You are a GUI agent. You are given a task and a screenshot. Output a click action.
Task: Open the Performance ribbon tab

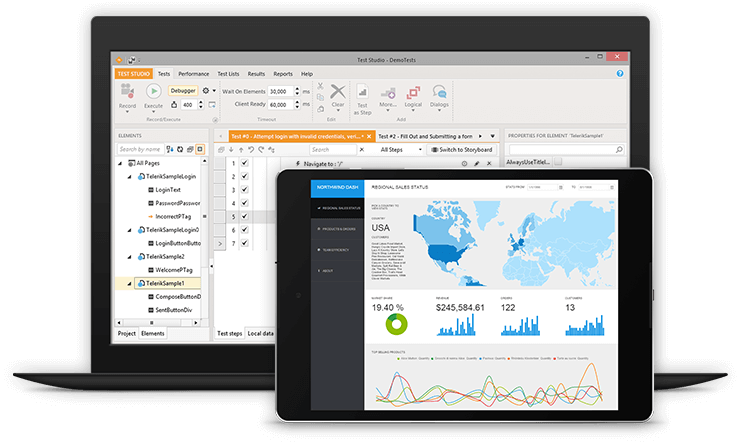[x=193, y=74]
